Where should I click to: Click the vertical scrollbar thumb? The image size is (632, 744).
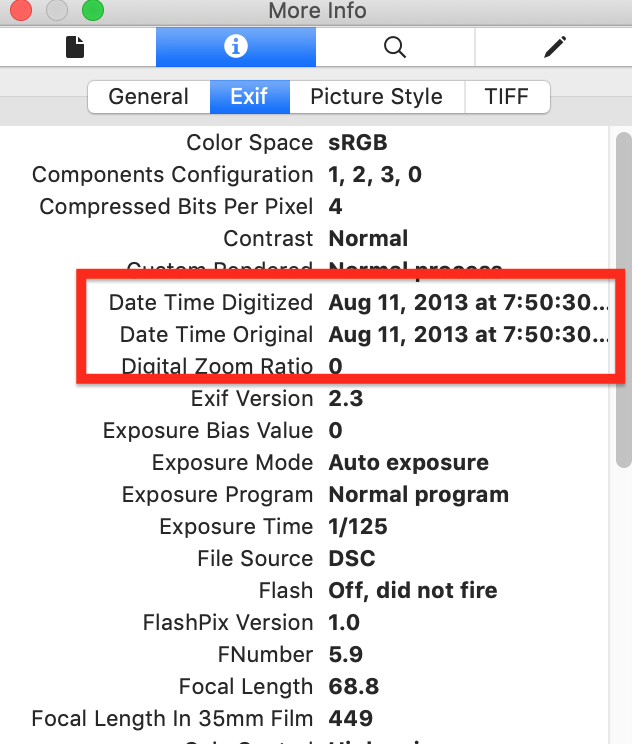623,300
